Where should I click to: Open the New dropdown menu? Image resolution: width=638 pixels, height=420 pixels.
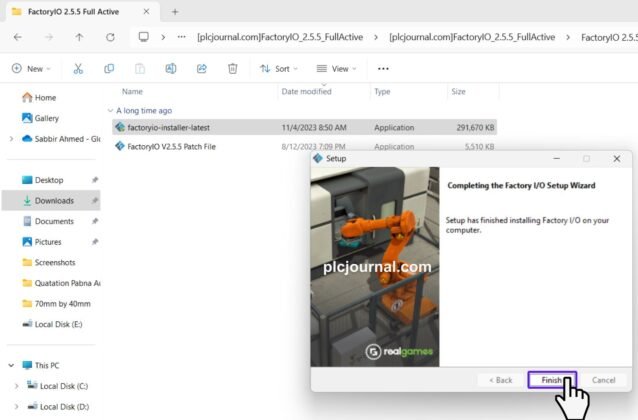[x=33, y=69]
